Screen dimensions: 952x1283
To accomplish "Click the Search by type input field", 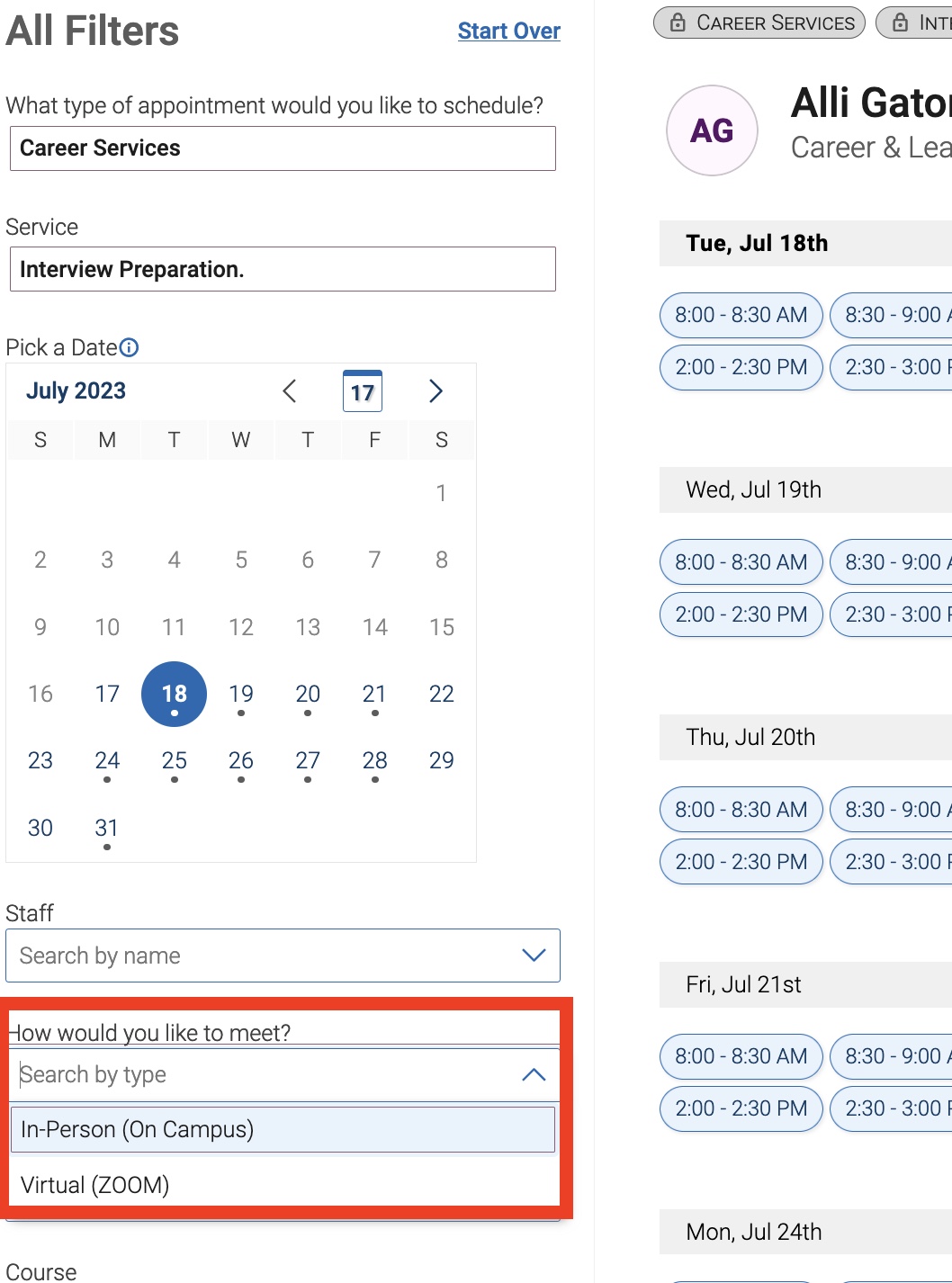I will 265,1075.
